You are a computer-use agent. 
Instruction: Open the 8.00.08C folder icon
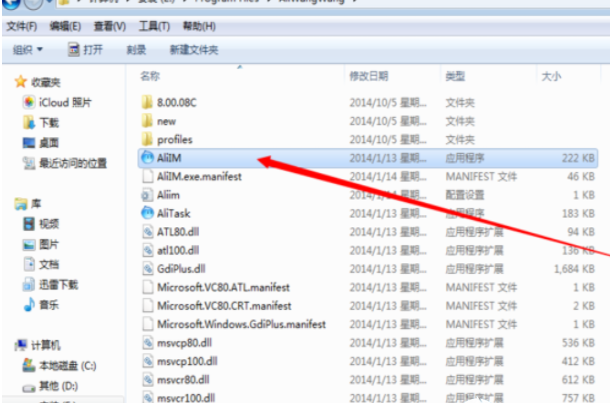[x=147, y=102]
